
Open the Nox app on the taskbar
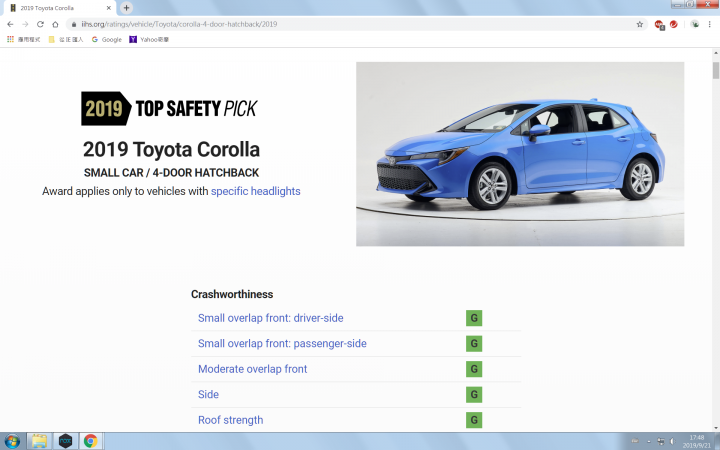(65, 441)
